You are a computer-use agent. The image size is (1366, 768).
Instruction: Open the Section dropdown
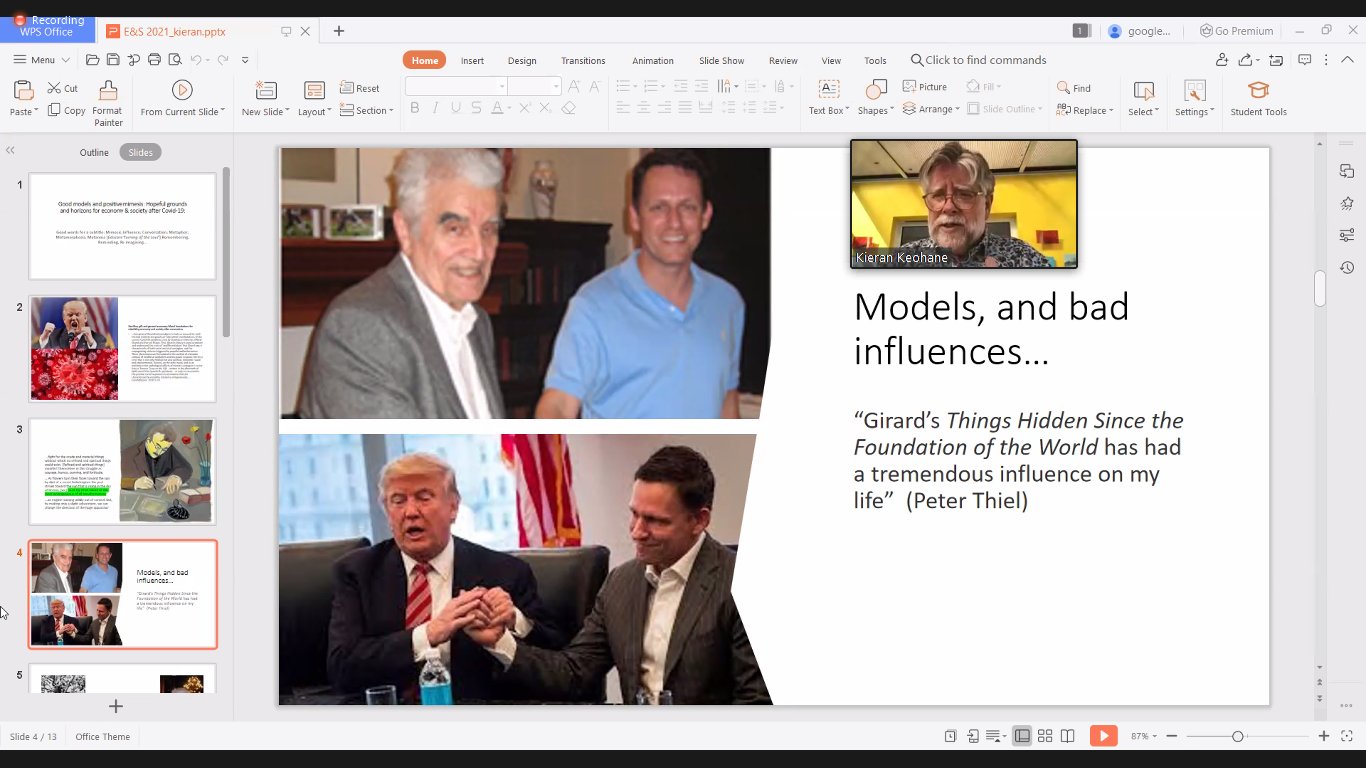(x=366, y=111)
